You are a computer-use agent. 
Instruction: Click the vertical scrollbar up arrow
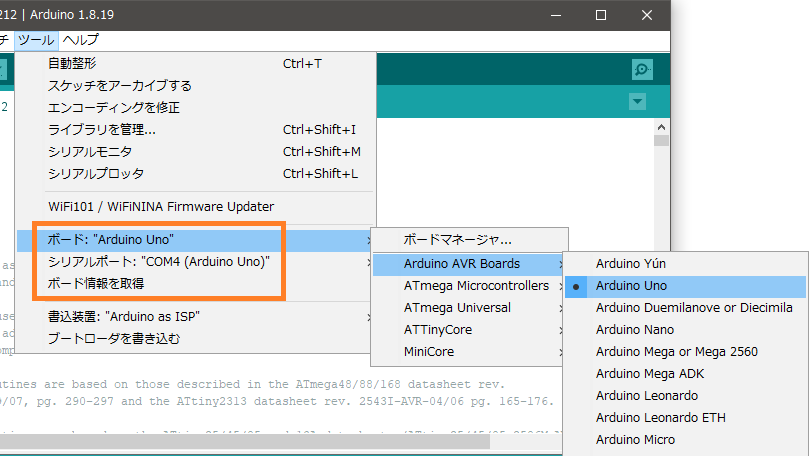[x=661, y=127]
